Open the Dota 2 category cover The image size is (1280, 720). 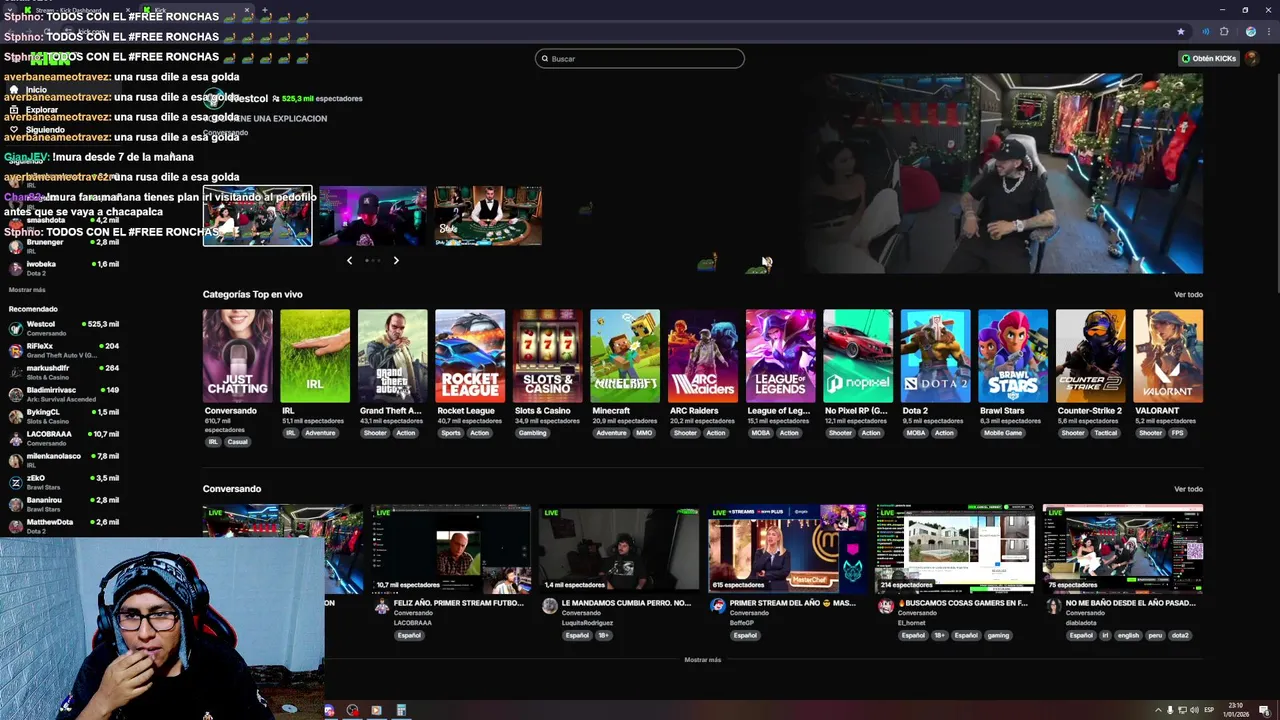coord(935,356)
